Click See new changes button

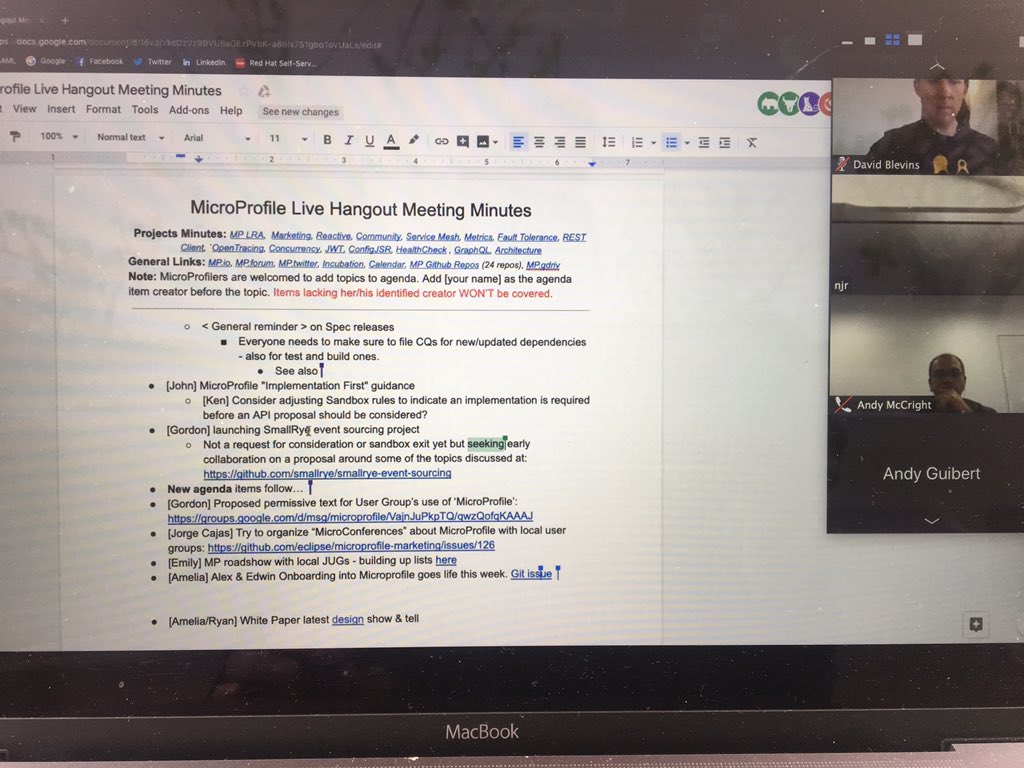click(x=300, y=112)
